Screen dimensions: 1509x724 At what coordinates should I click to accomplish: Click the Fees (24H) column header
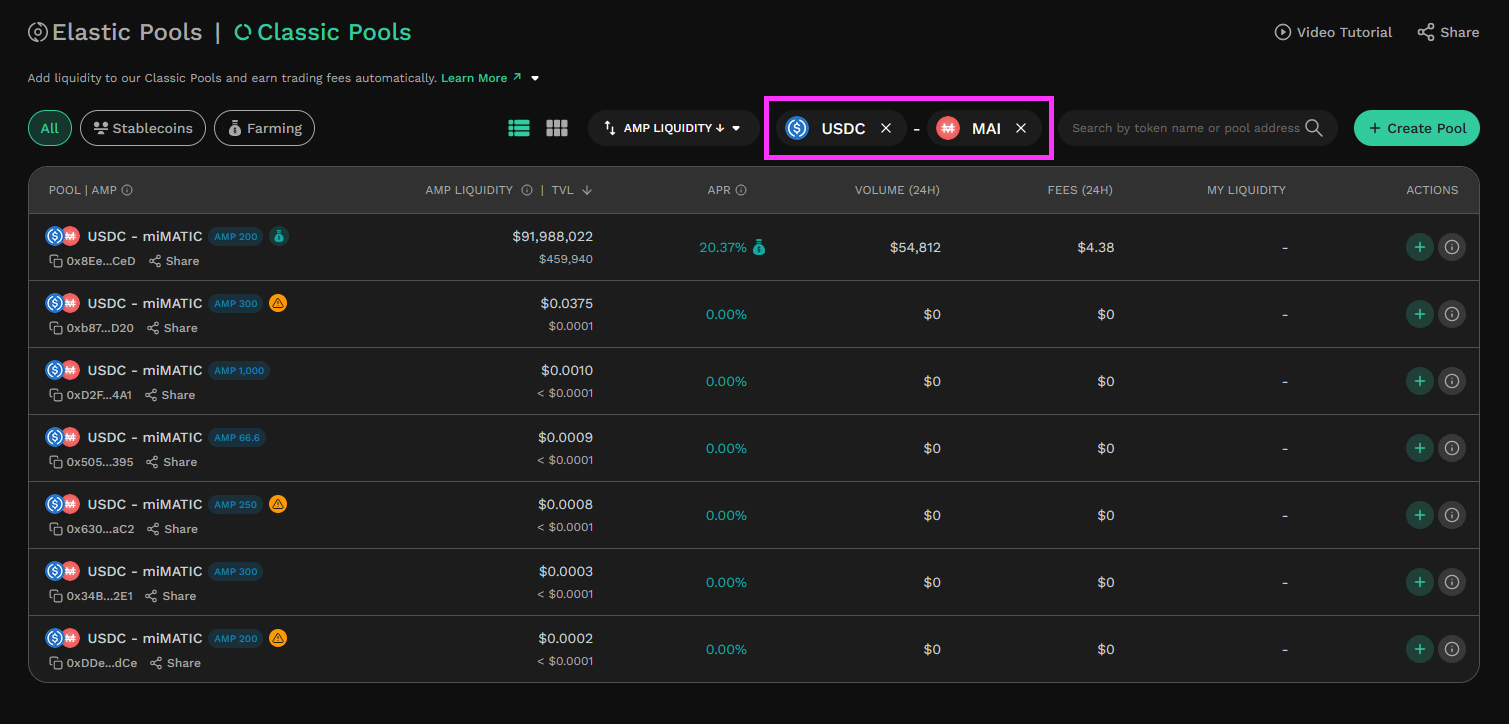1080,190
